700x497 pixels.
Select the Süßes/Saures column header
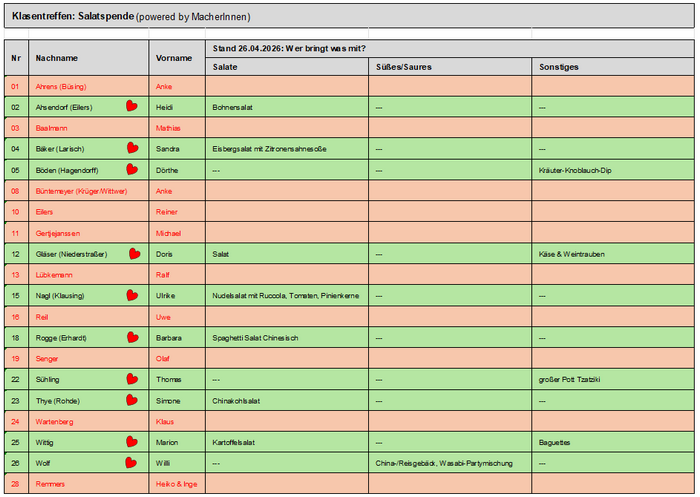click(450, 67)
